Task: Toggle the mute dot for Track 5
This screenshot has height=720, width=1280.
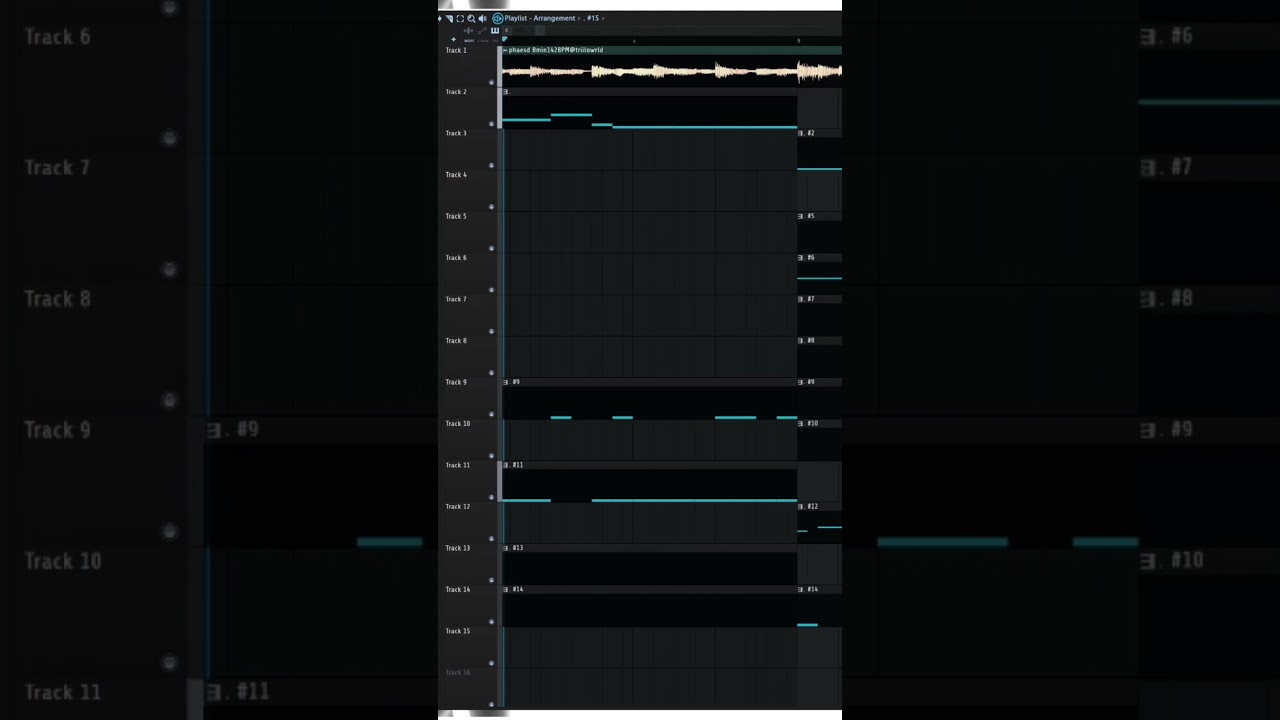Action: pyautogui.click(x=491, y=249)
